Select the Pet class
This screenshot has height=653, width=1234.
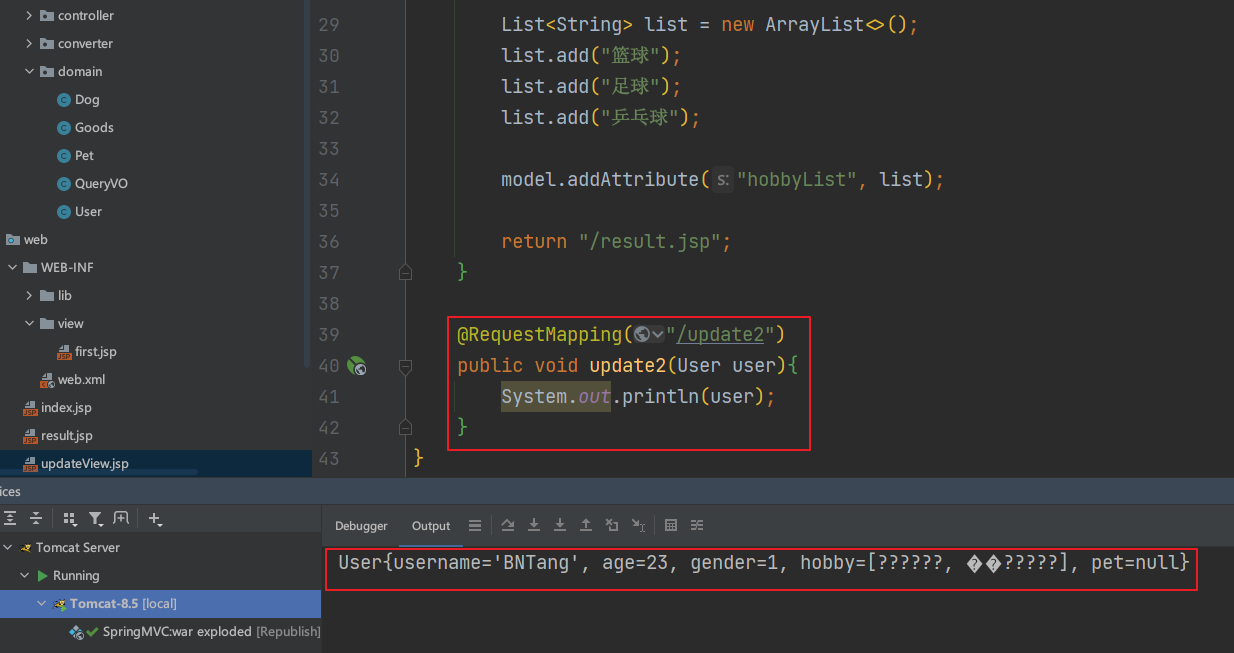[x=84, y=156]
